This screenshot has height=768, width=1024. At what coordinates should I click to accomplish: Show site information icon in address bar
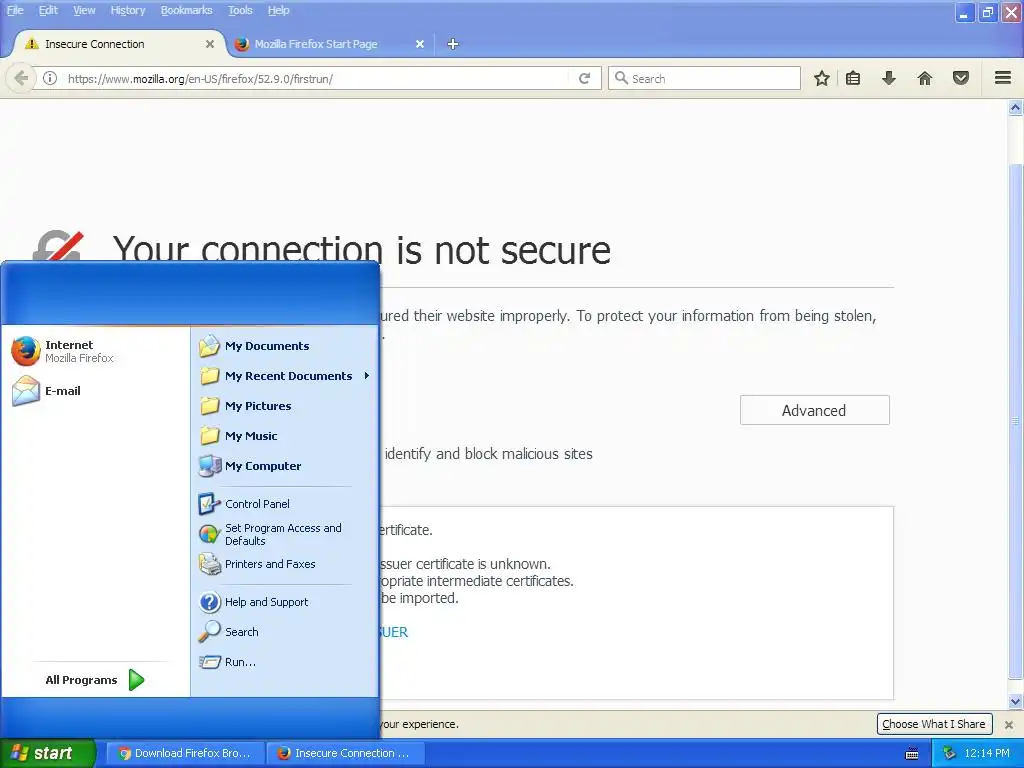tap(50, 78)
